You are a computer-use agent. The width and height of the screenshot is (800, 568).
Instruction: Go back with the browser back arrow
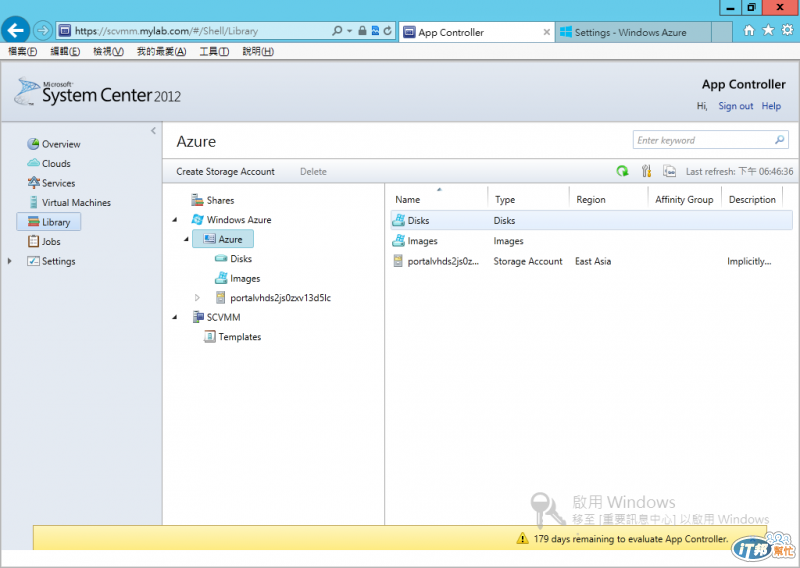[15, 31]
